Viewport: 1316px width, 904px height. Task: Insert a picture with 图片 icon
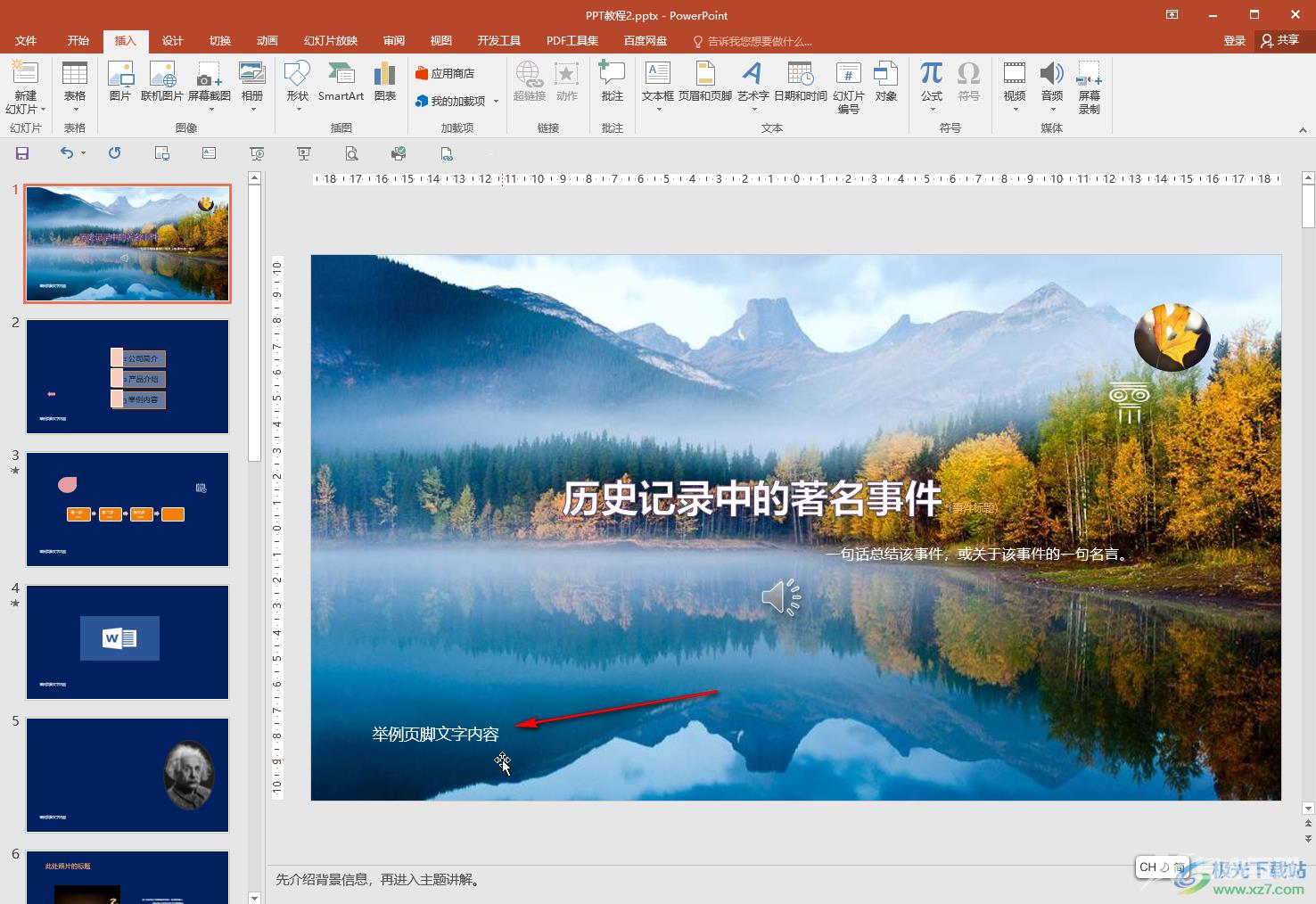tap(120, 82)
